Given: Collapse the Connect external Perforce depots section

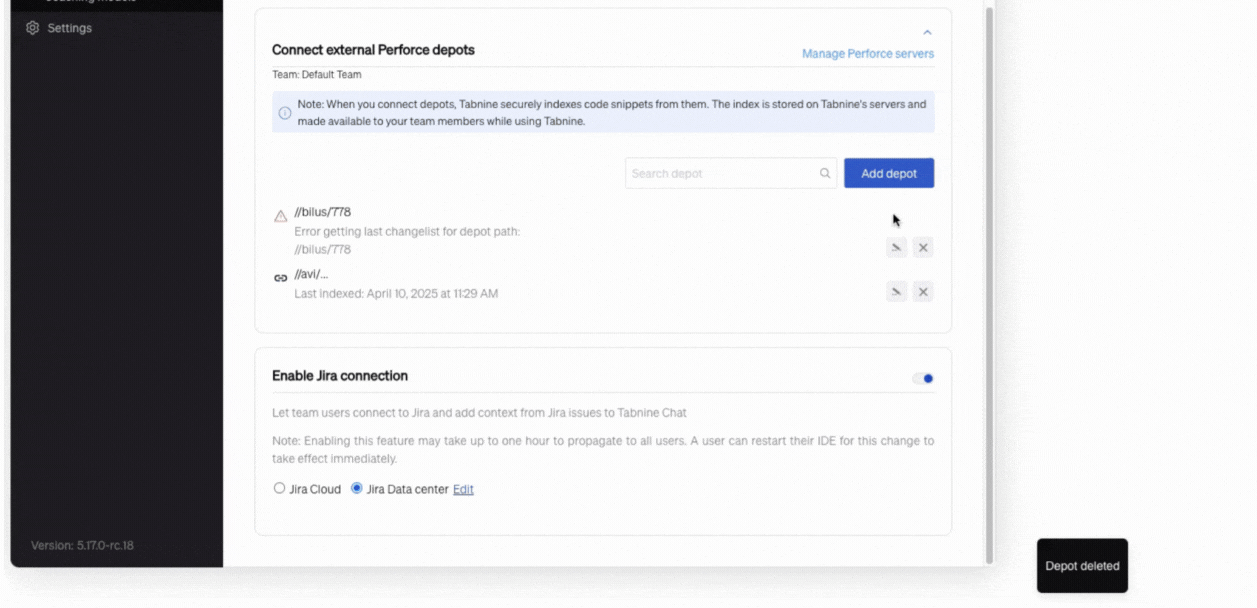Looking at the screenshot, I should pos(927,33).
